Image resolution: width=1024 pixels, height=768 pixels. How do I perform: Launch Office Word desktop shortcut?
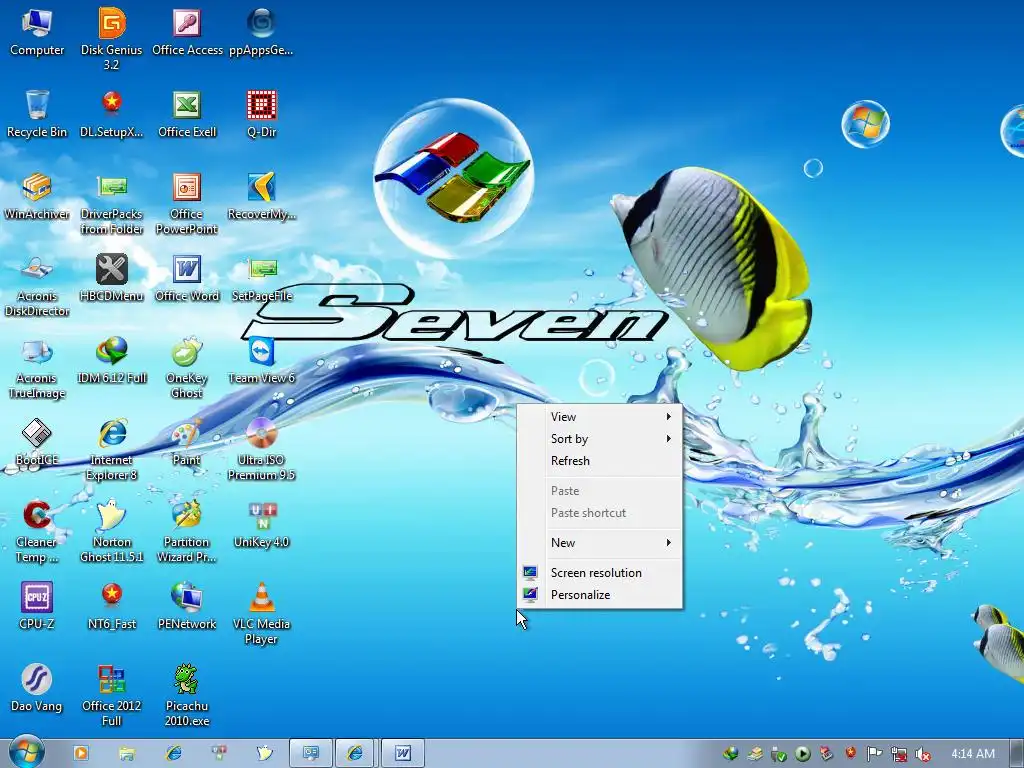(187, 279)
